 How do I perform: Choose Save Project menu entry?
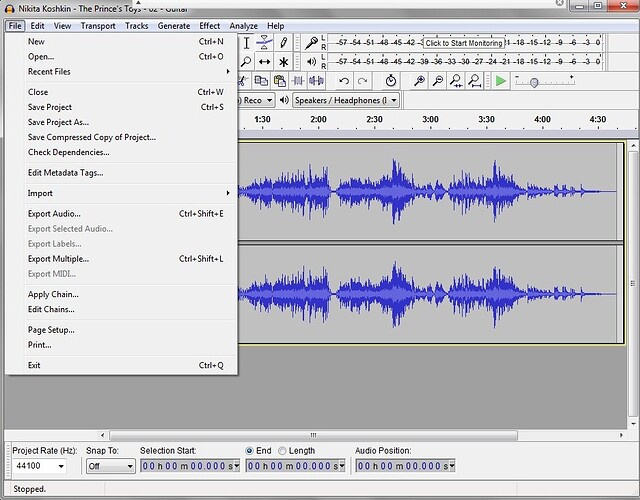tap(122, 107)
